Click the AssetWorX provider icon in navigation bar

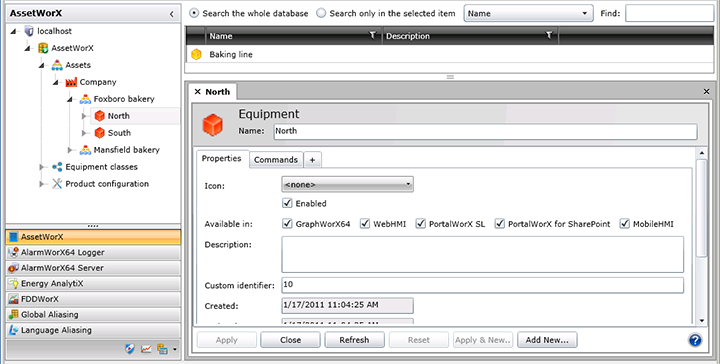click(13, 237)
